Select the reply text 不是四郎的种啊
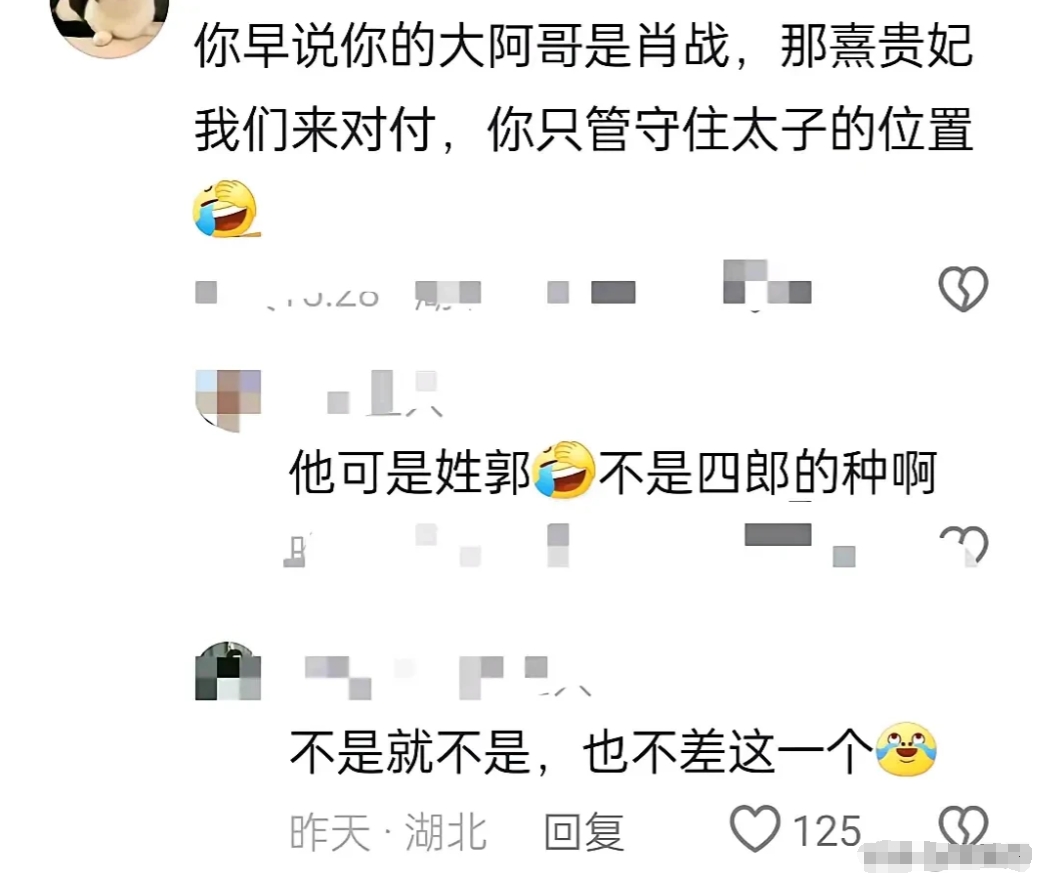 [x=767, y=473]
